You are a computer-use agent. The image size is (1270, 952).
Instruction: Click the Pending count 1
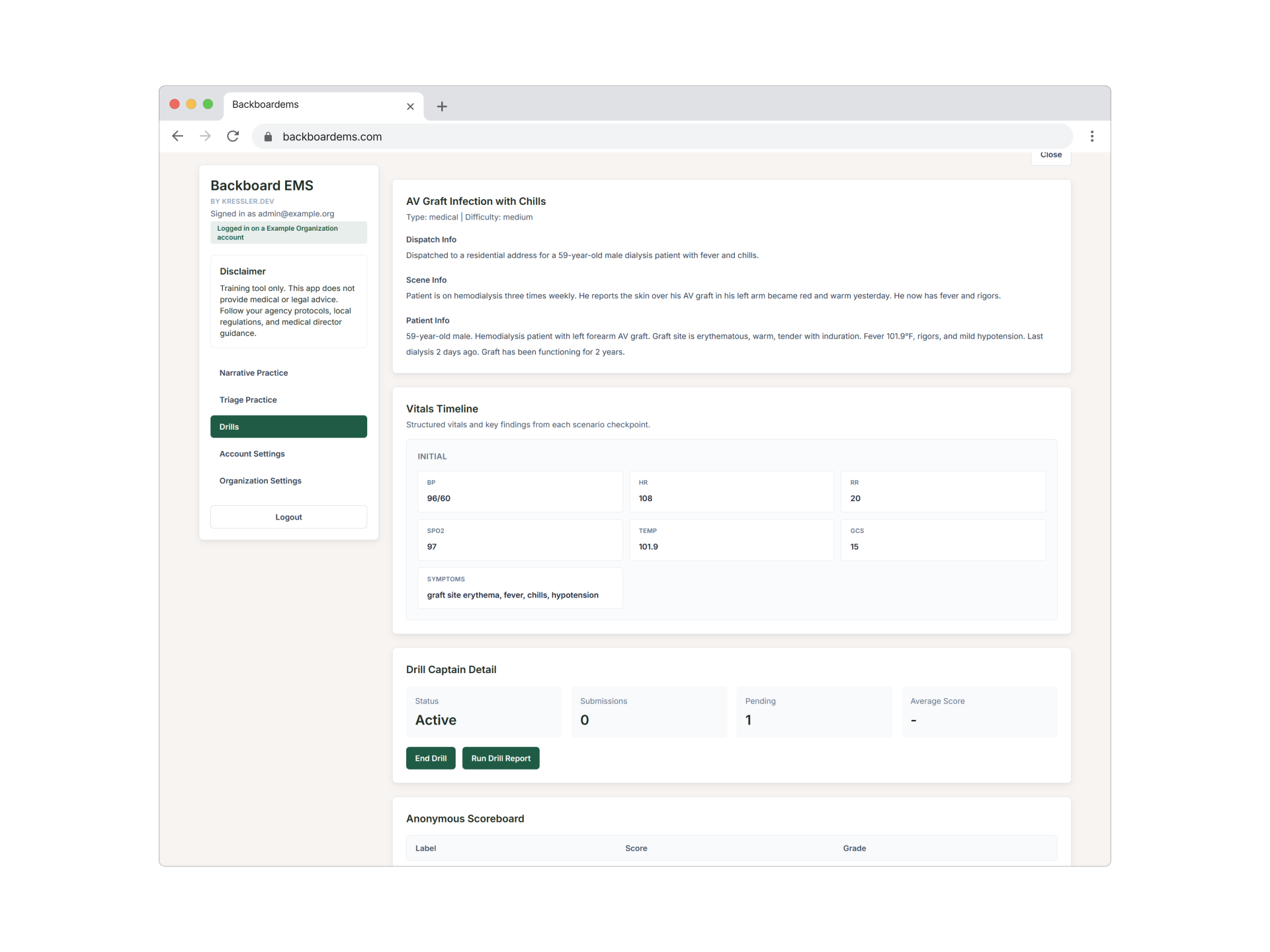click(748, 720)
